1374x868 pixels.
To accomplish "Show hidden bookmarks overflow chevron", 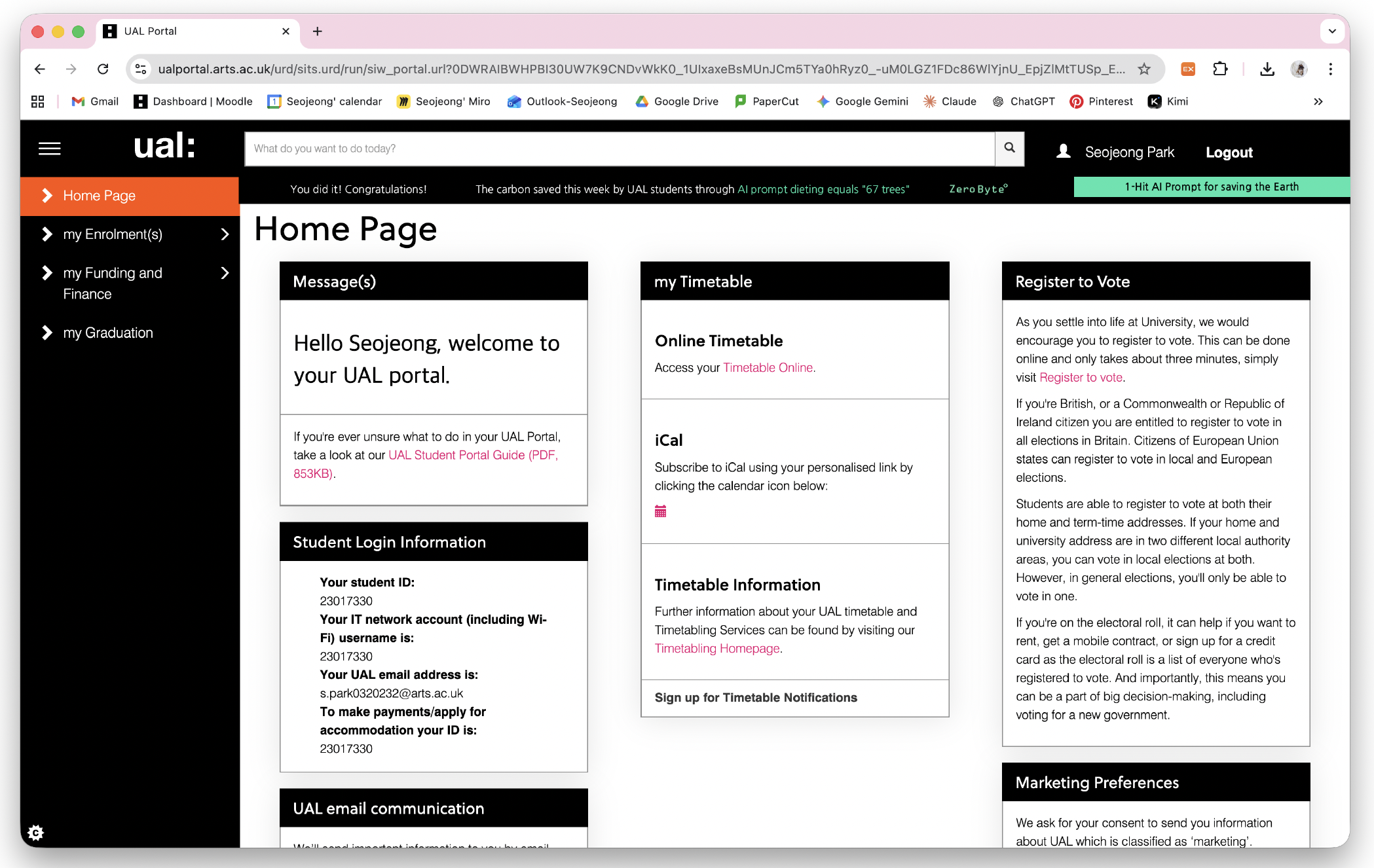I will (1318, 101).
